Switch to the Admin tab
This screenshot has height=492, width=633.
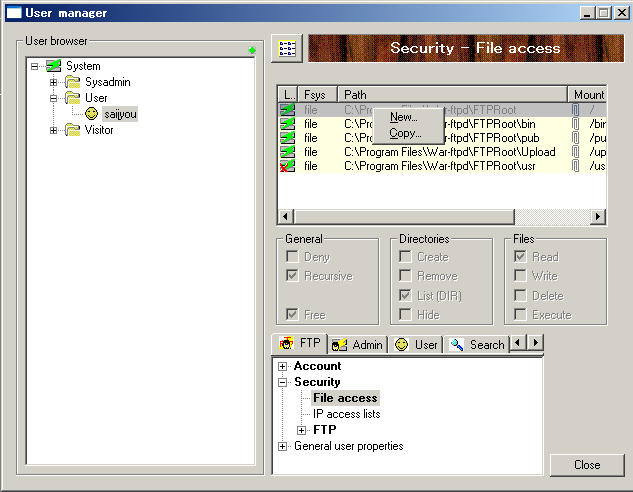click(x=357, y=344)
